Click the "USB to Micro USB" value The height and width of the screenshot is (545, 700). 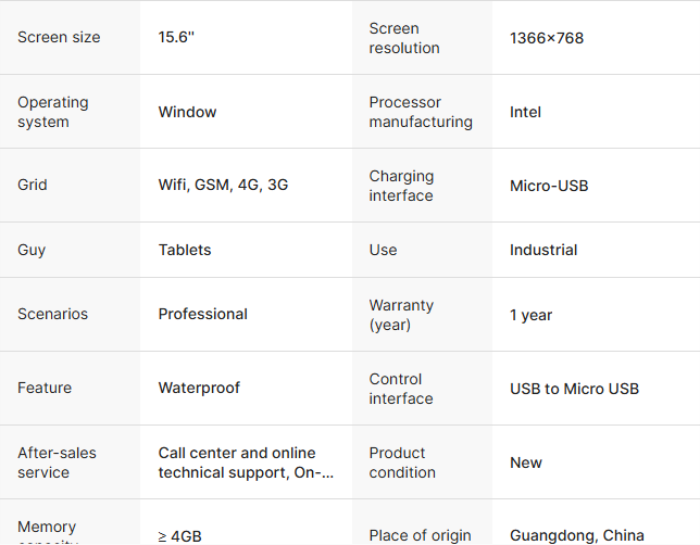tap(574, 389)
